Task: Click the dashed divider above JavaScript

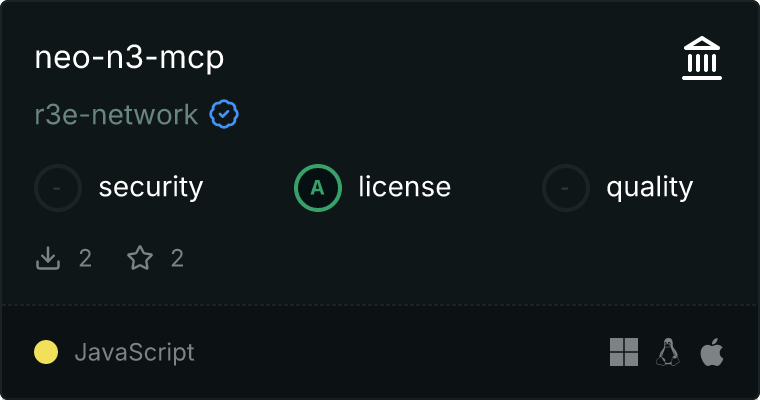Action: click(380, 305)
